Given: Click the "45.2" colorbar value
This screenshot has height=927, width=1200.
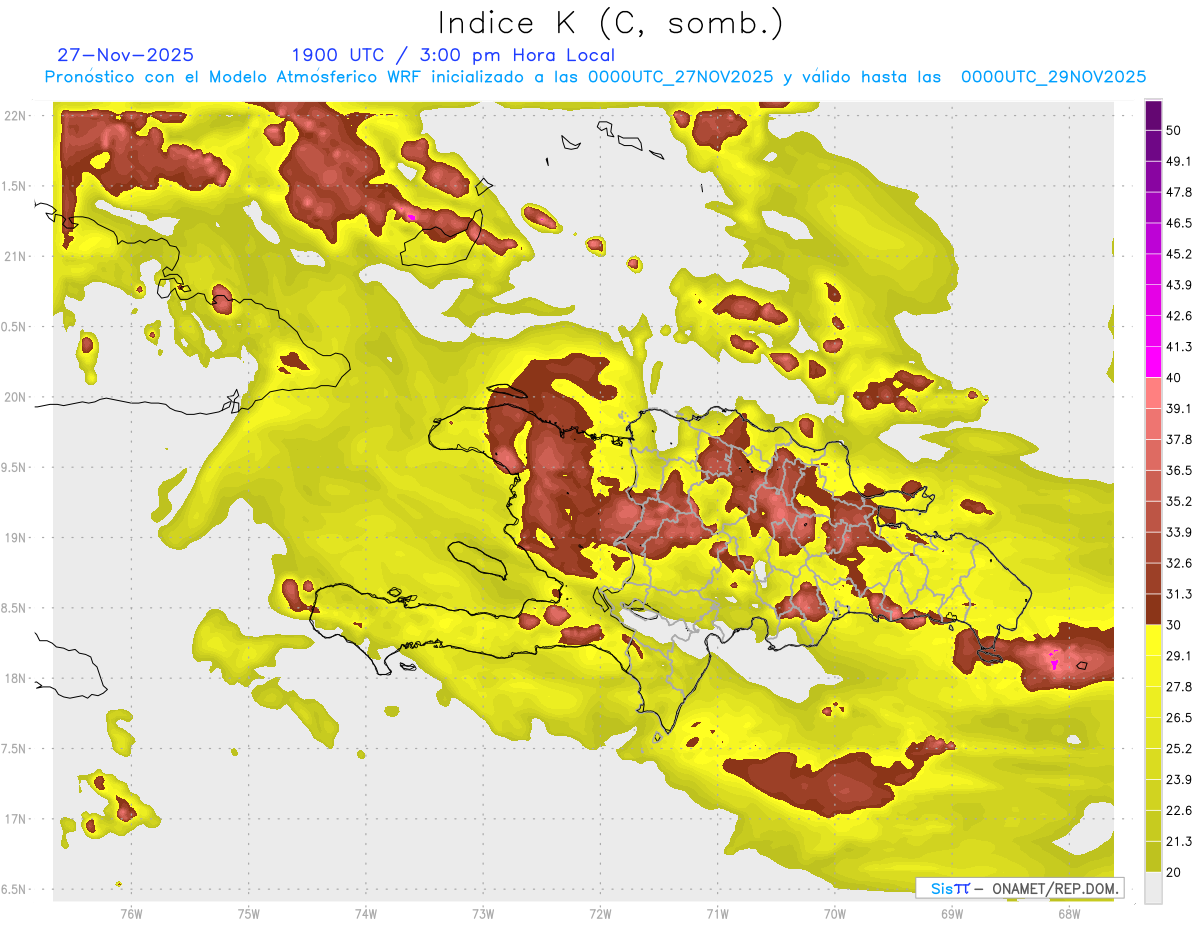Looking at the screenshot, I should [1179, 254].
